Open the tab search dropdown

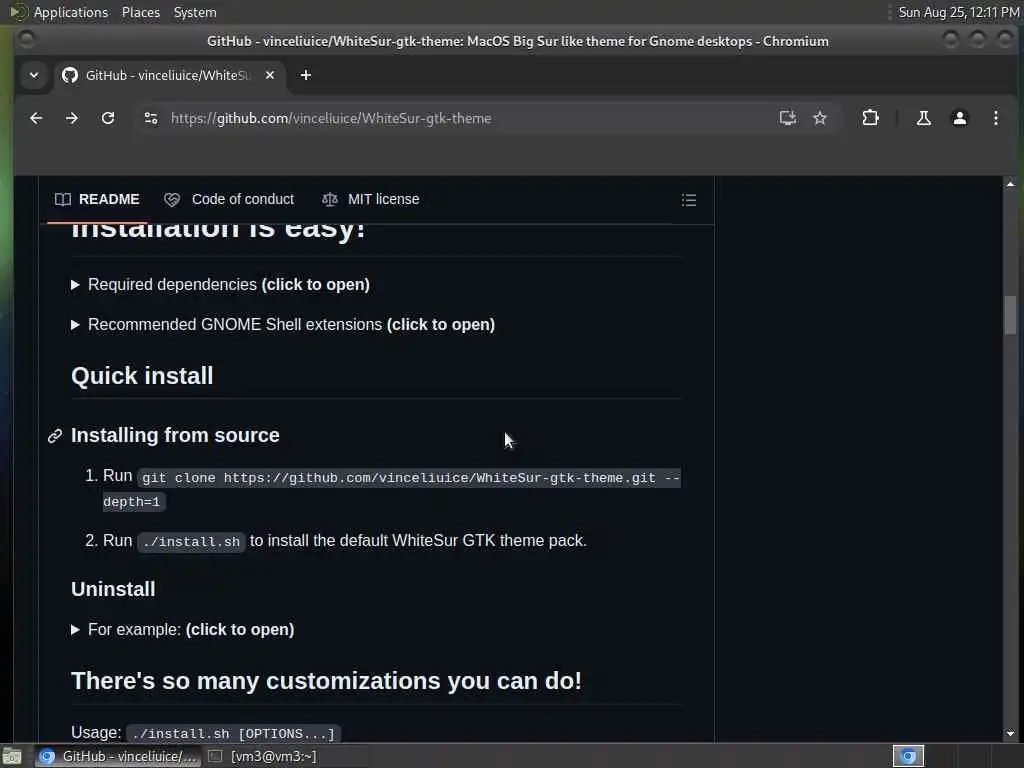[x=34, y=75]
